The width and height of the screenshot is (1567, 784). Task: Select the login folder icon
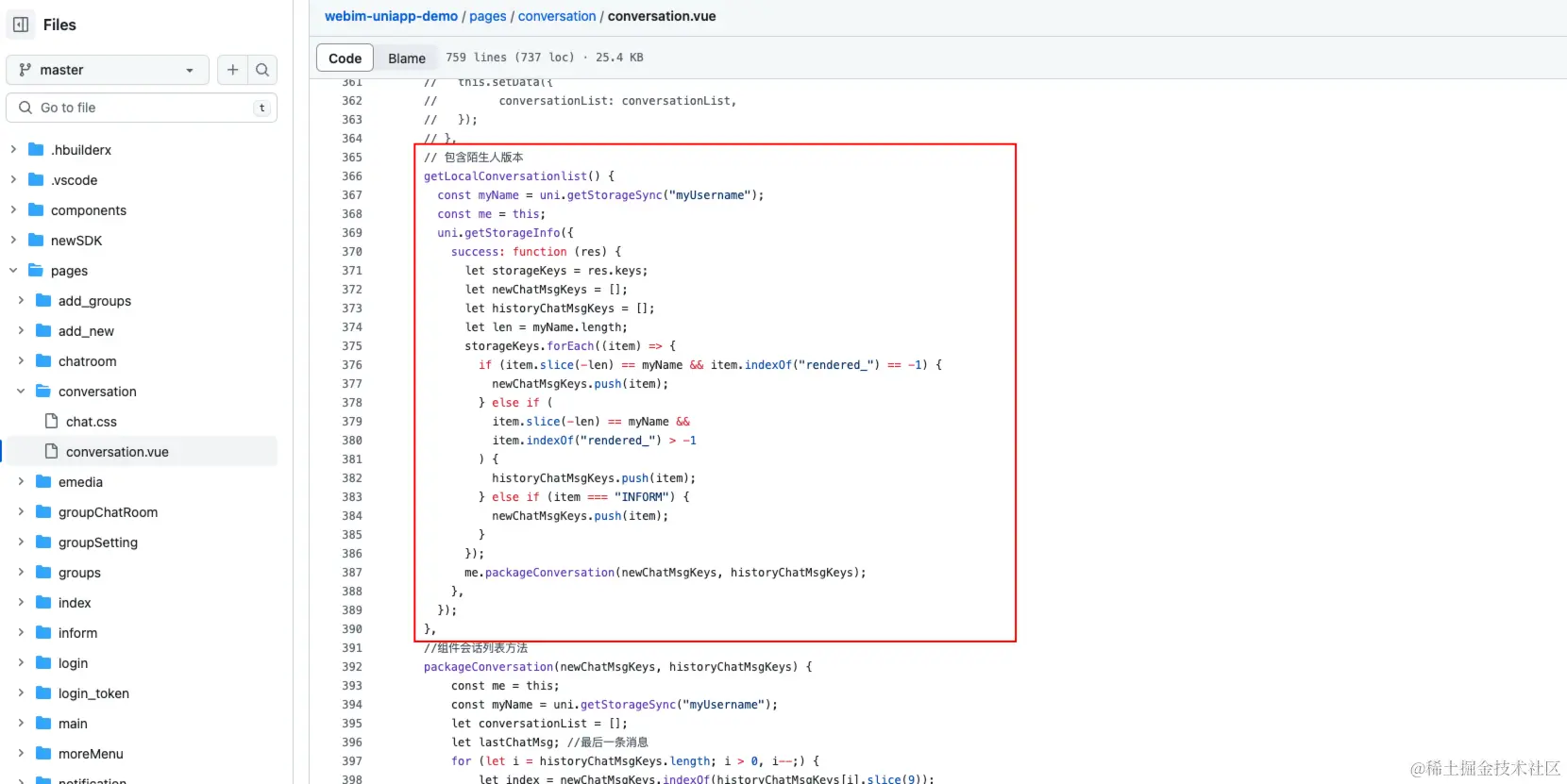43,662
